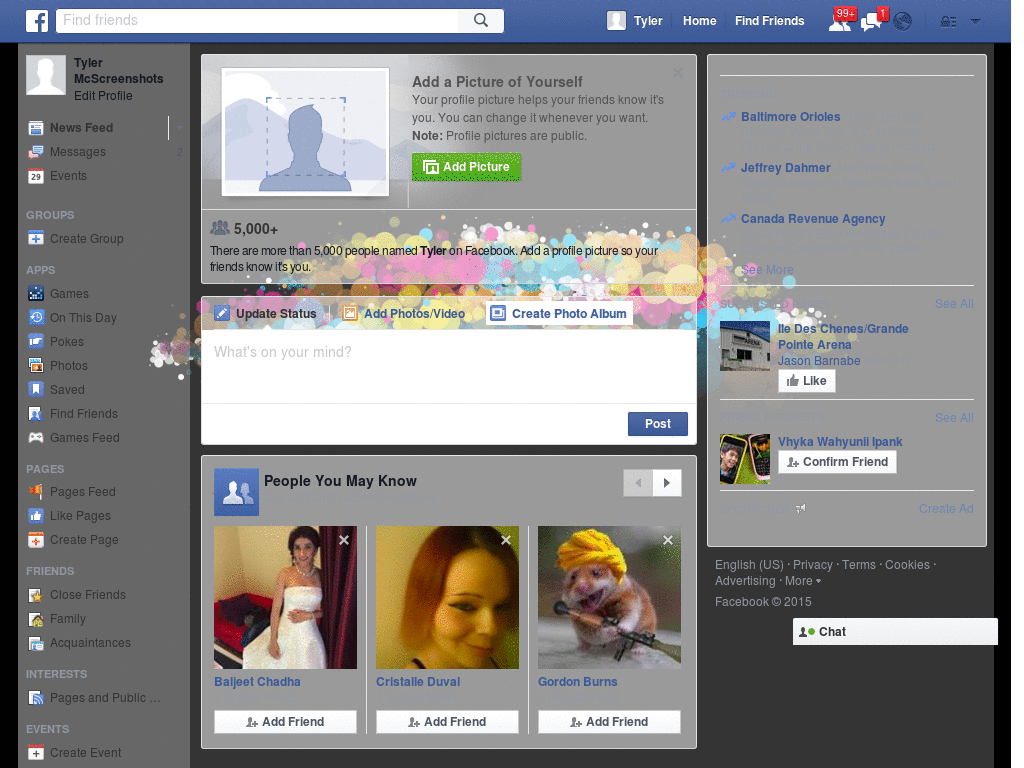
Task: Open Jeffrey Dahmer trending topic
Action: coord(786,168)
